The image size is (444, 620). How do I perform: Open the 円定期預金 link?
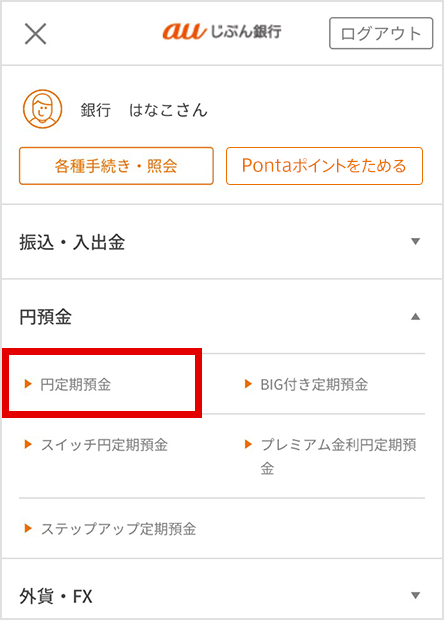[76, 384]
